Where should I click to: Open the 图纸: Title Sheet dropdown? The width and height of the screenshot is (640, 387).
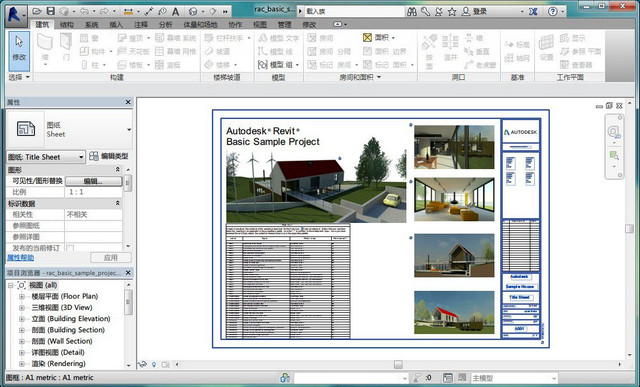[46, 157]
